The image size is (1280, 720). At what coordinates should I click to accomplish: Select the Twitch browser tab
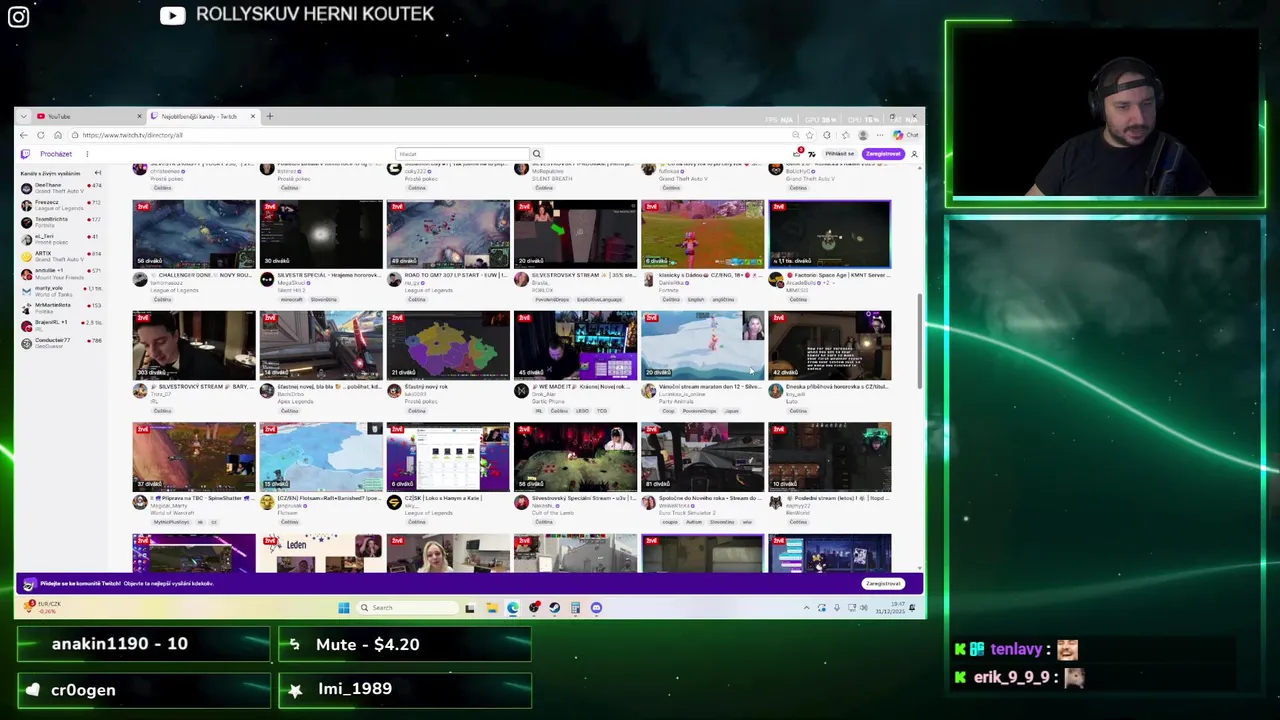click(202, 116)
